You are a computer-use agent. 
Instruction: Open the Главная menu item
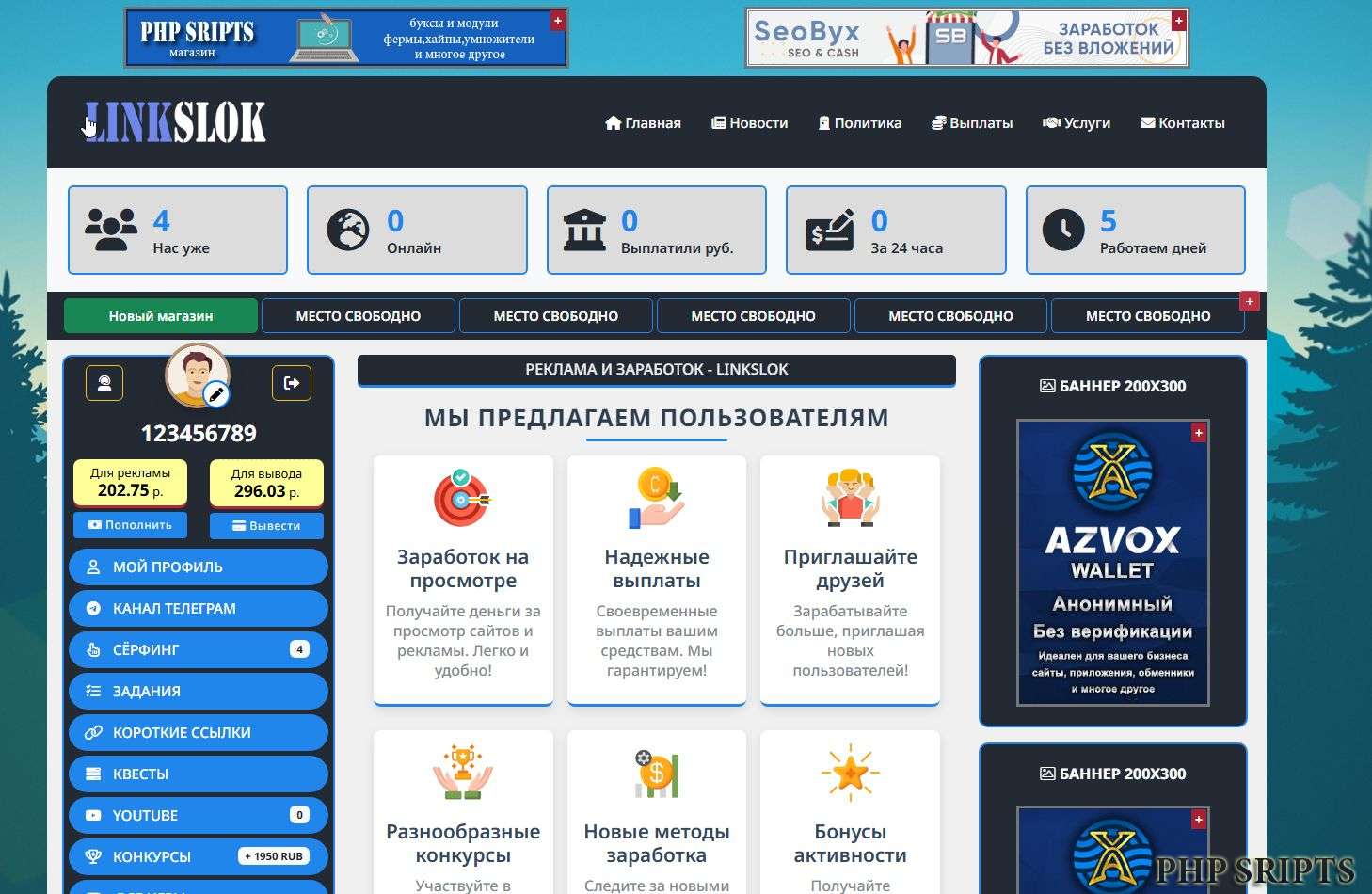click(643, 123)
